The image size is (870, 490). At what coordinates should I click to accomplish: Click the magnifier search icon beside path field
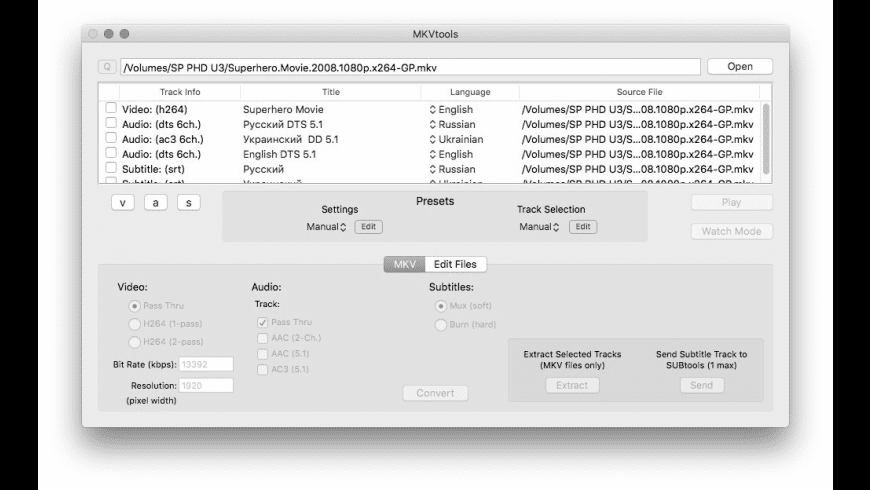[107, 67]
